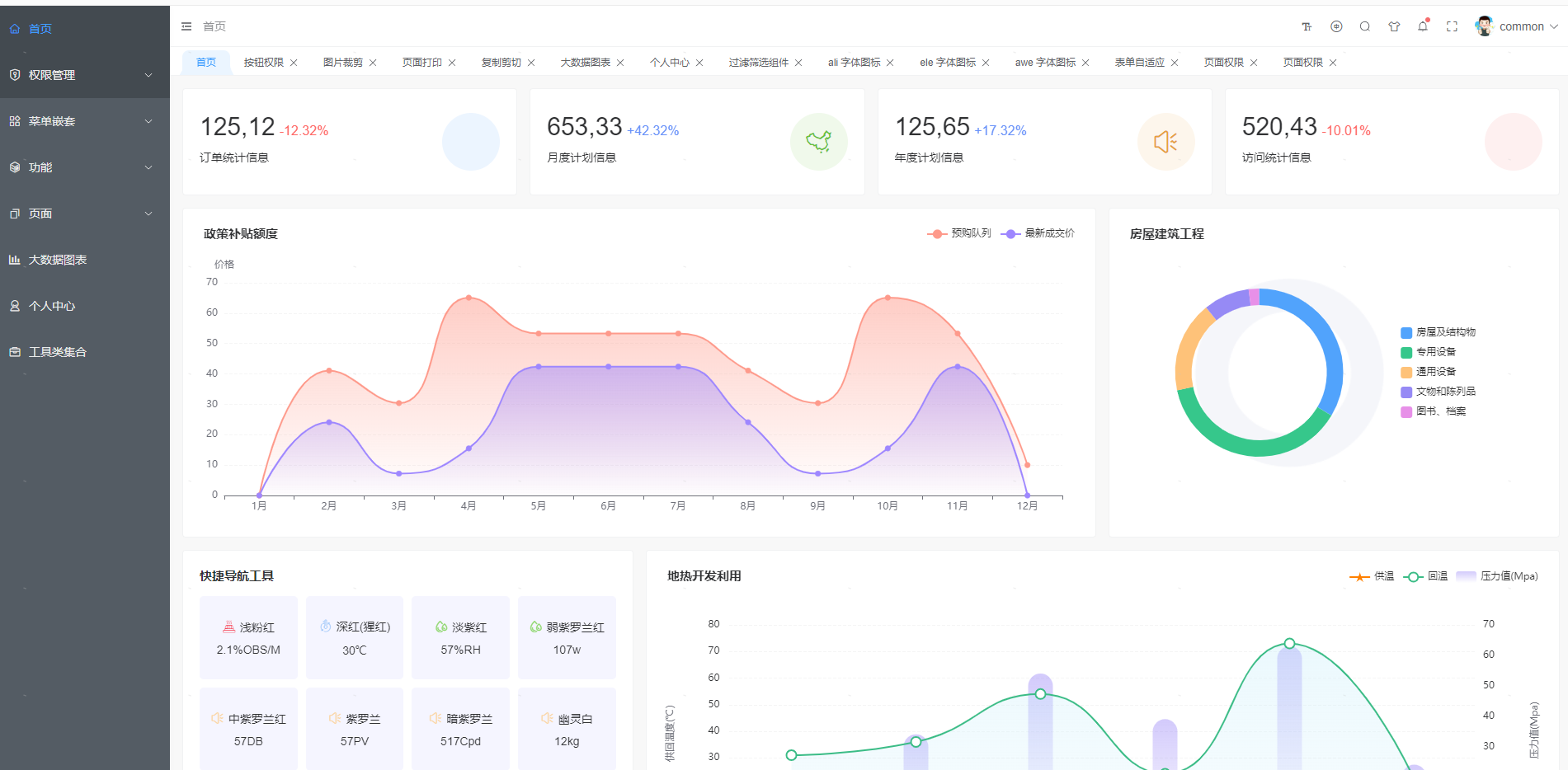Click the orange 通用设备 legend swatch

[x=1406, y=372]
